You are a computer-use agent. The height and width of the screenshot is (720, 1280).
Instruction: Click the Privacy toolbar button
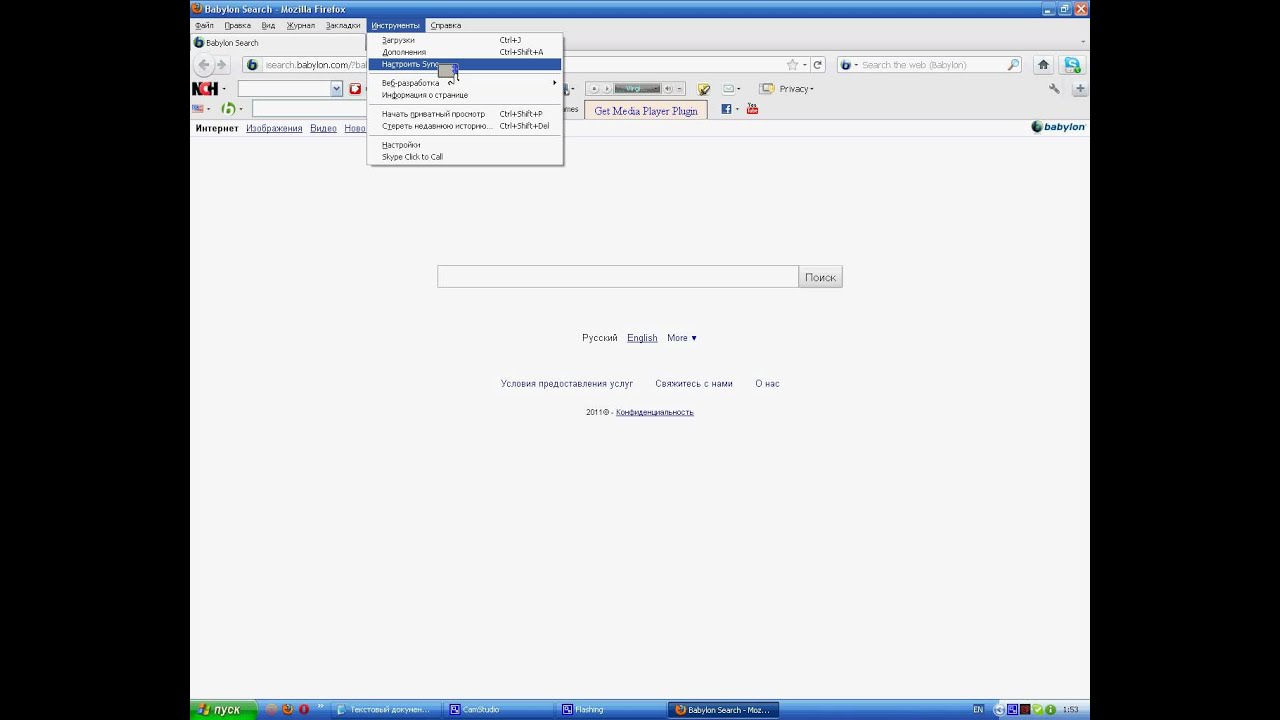coord(786,89)
